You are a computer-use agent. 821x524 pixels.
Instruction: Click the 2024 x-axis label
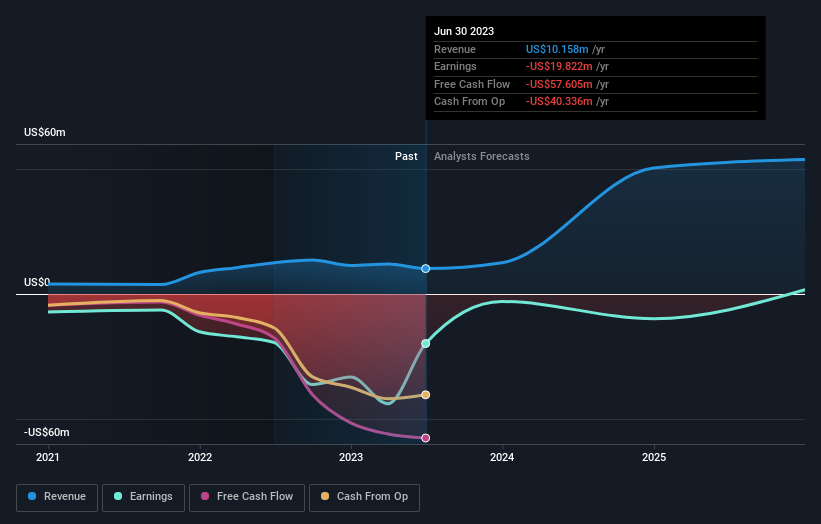(x=502, y=457)
